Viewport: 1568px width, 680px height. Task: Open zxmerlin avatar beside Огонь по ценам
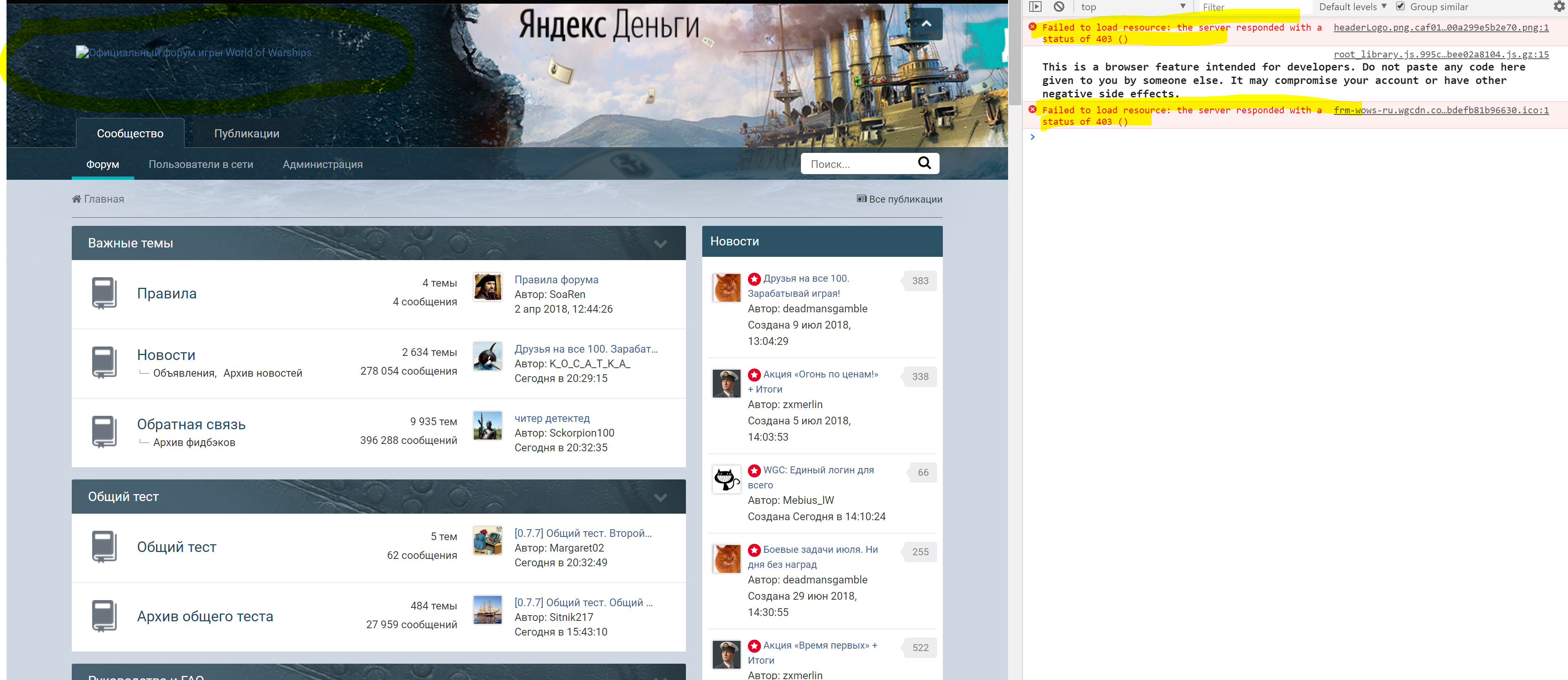pos(726,384)
